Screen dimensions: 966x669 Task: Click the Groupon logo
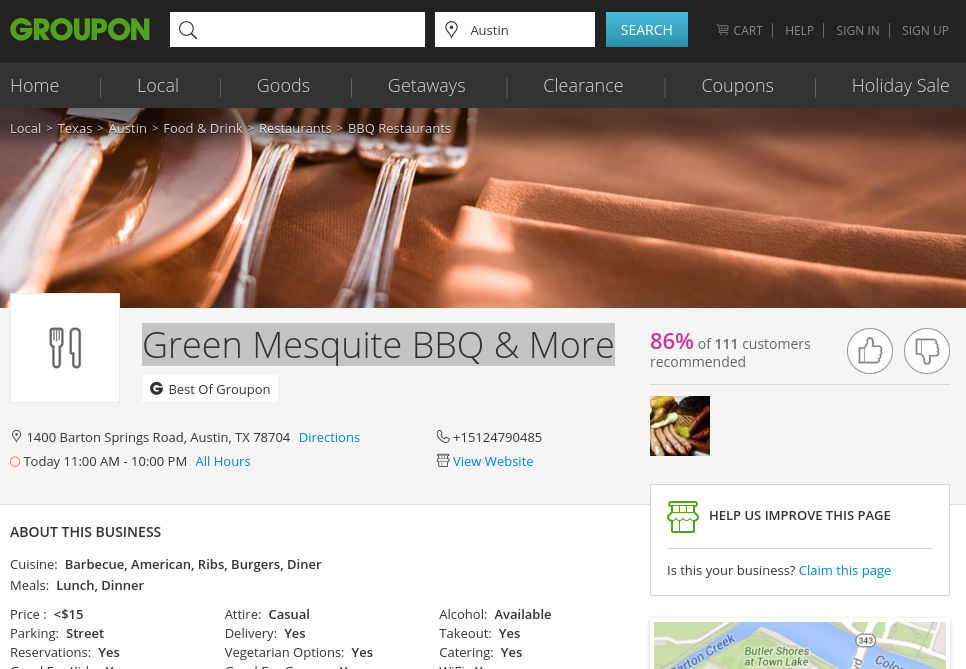click(x=80, y=30)
